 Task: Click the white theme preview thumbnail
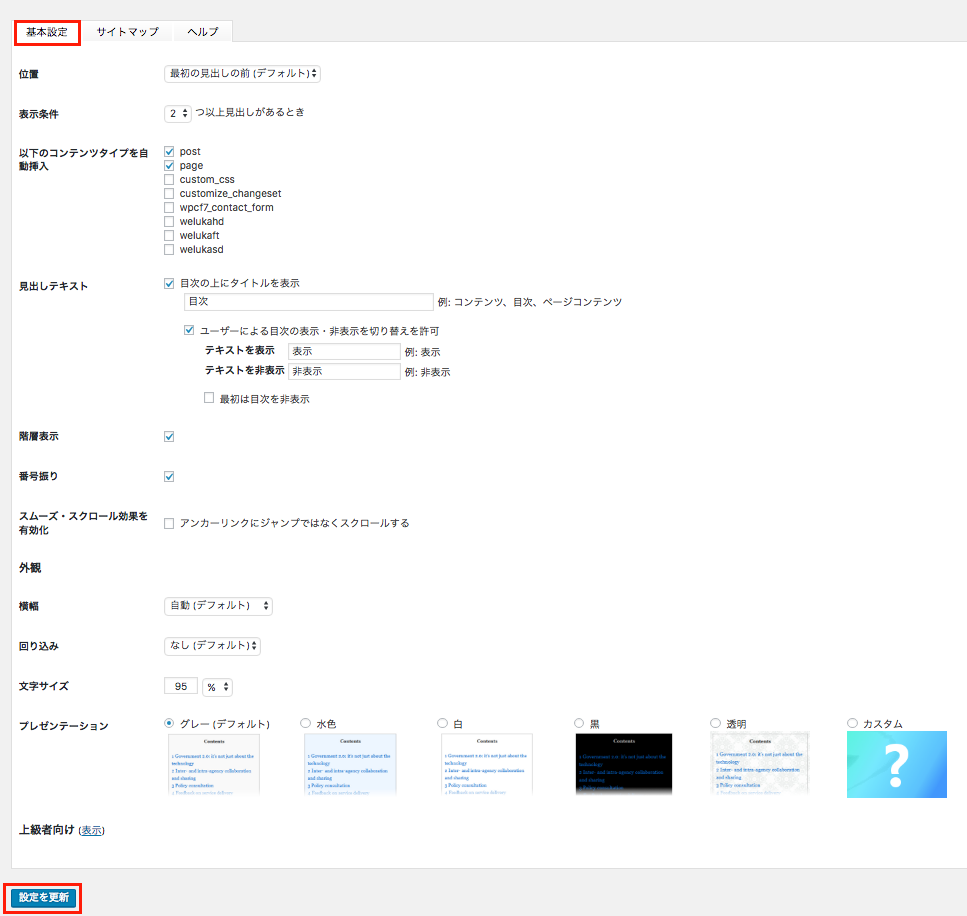(x=487, y=764)
